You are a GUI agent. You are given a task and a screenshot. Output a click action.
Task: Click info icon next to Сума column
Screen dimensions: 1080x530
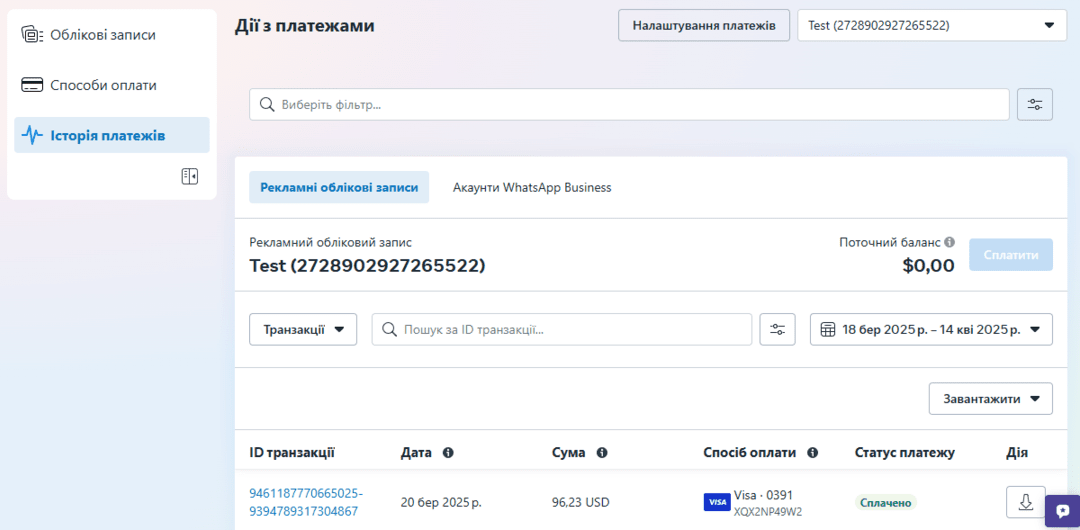(601, 453)
